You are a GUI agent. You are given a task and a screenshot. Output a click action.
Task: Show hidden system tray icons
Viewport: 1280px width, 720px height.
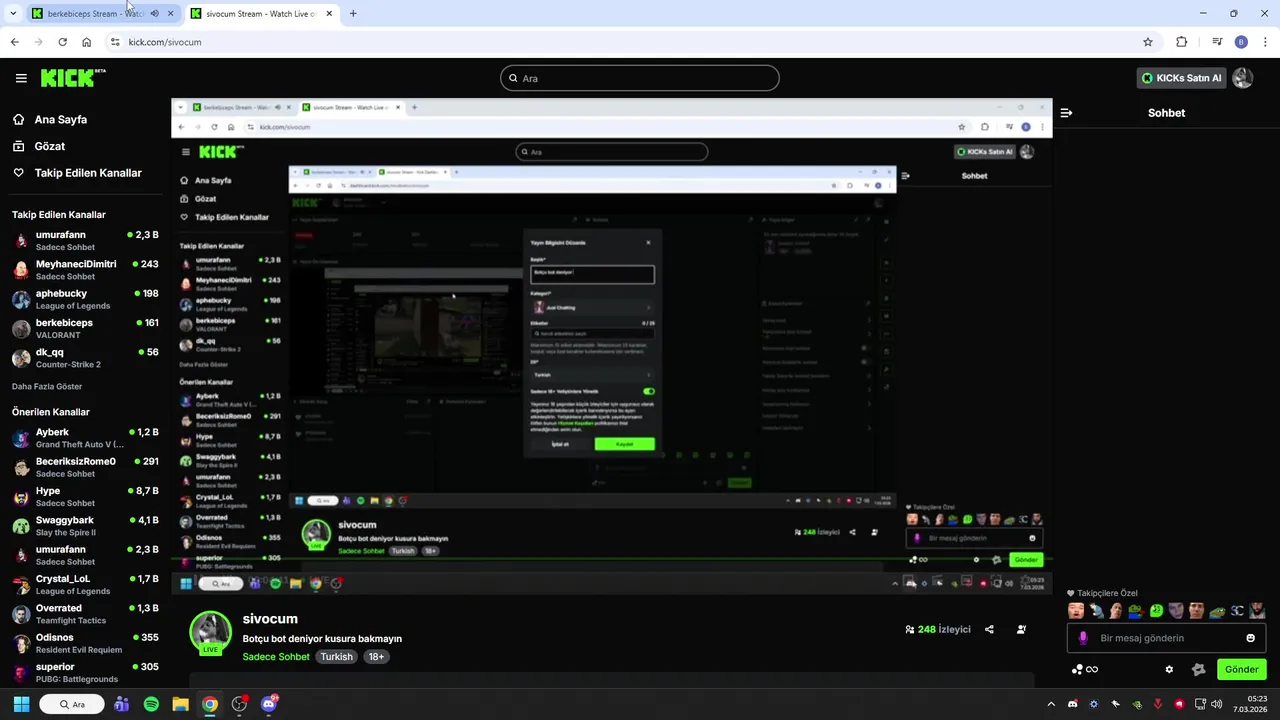point(1051,704)
